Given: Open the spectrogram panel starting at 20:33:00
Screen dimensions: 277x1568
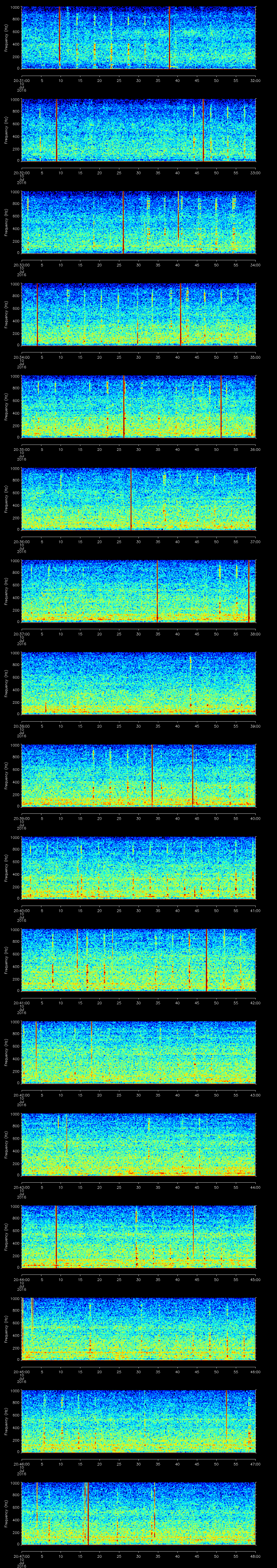Looking at the screenshot, I should tap(139, 222).
